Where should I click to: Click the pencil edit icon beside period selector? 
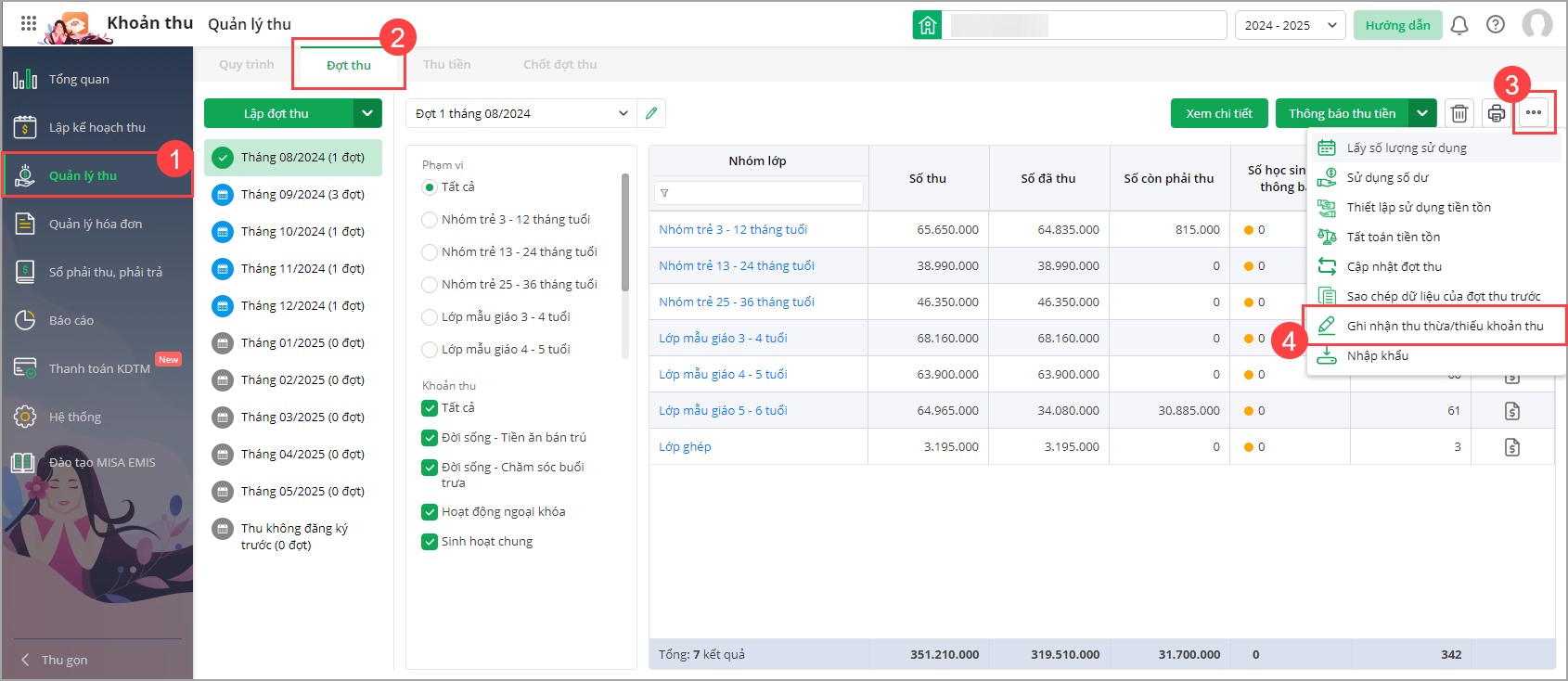651,113
